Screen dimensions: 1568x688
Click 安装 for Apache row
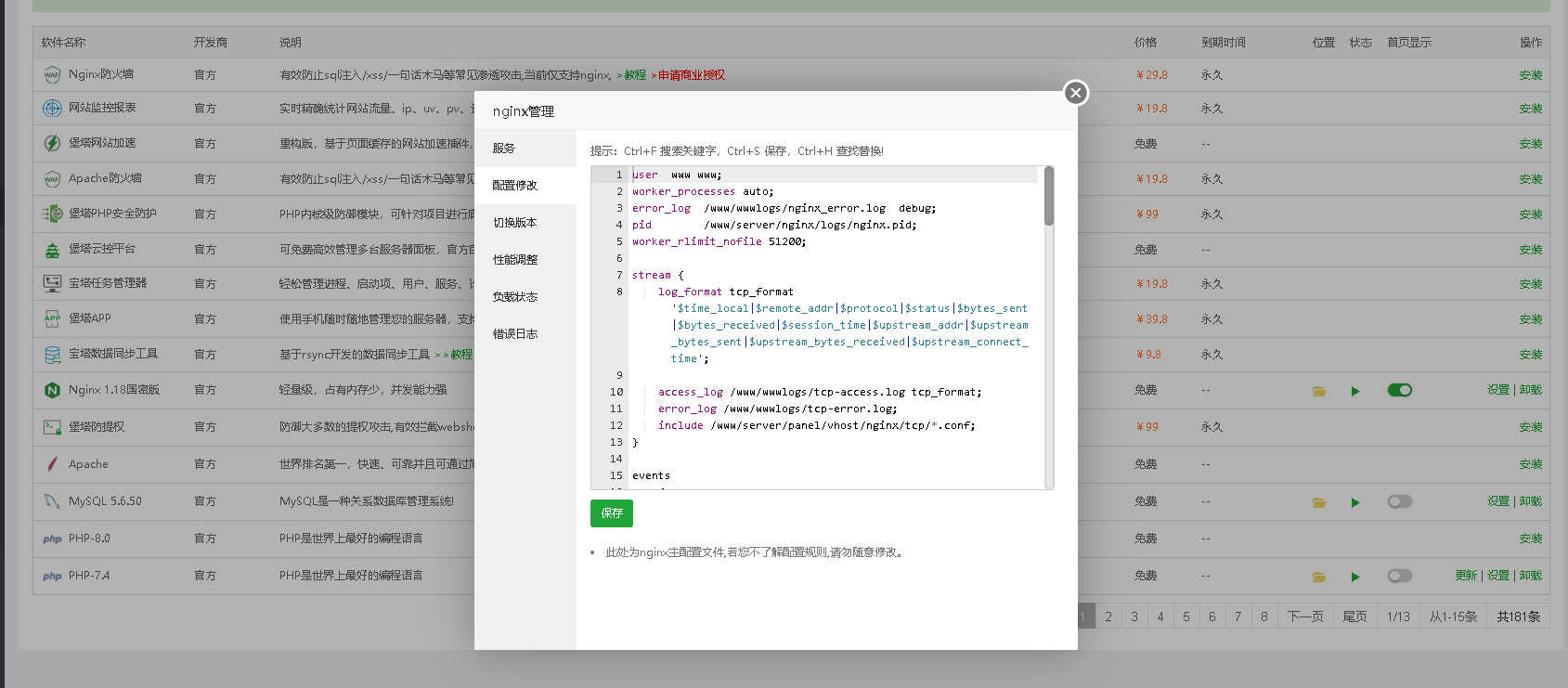(x=1531, y=464)
